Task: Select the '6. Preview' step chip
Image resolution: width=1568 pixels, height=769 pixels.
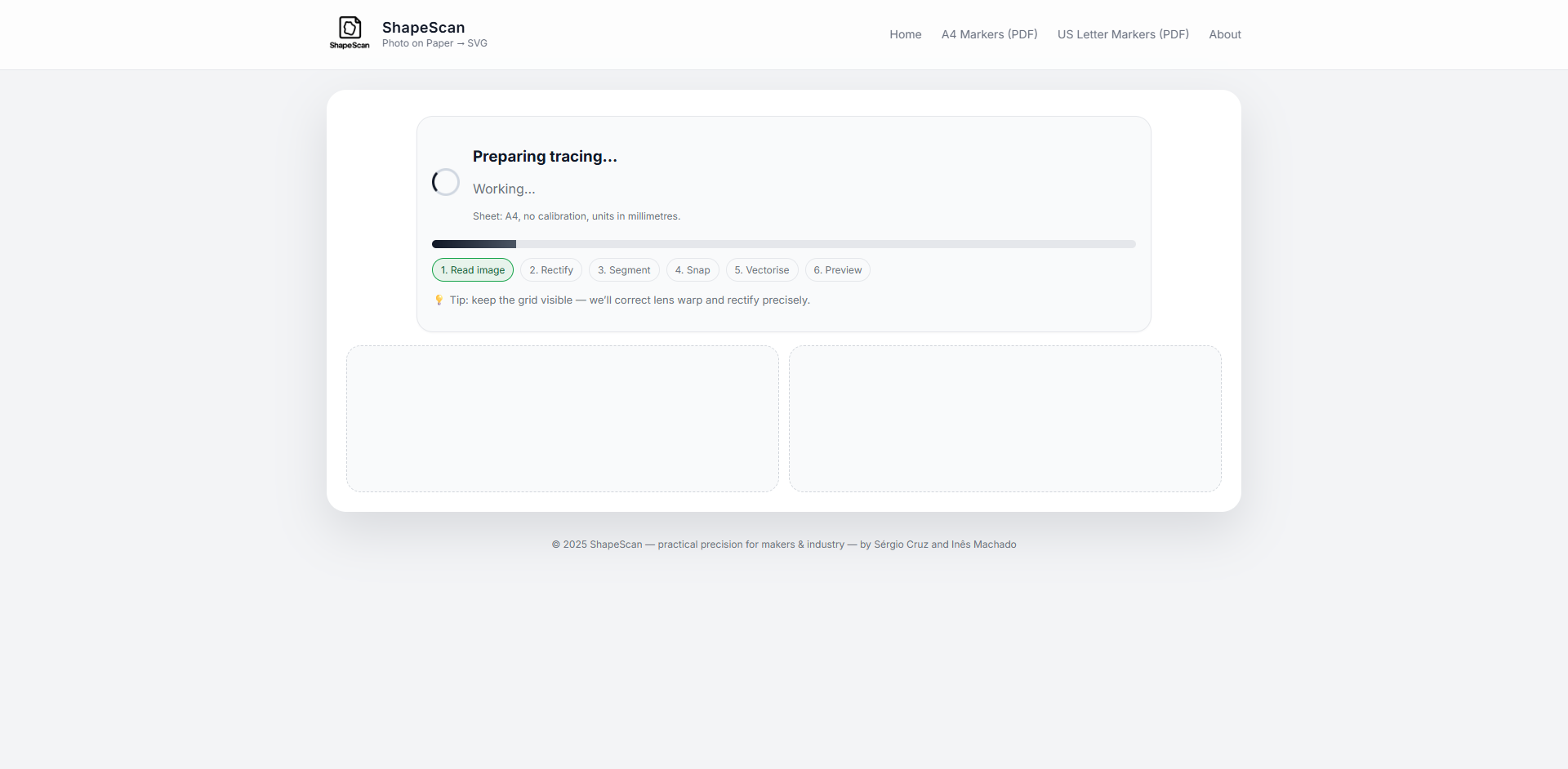Action: [x=838, y=270]
